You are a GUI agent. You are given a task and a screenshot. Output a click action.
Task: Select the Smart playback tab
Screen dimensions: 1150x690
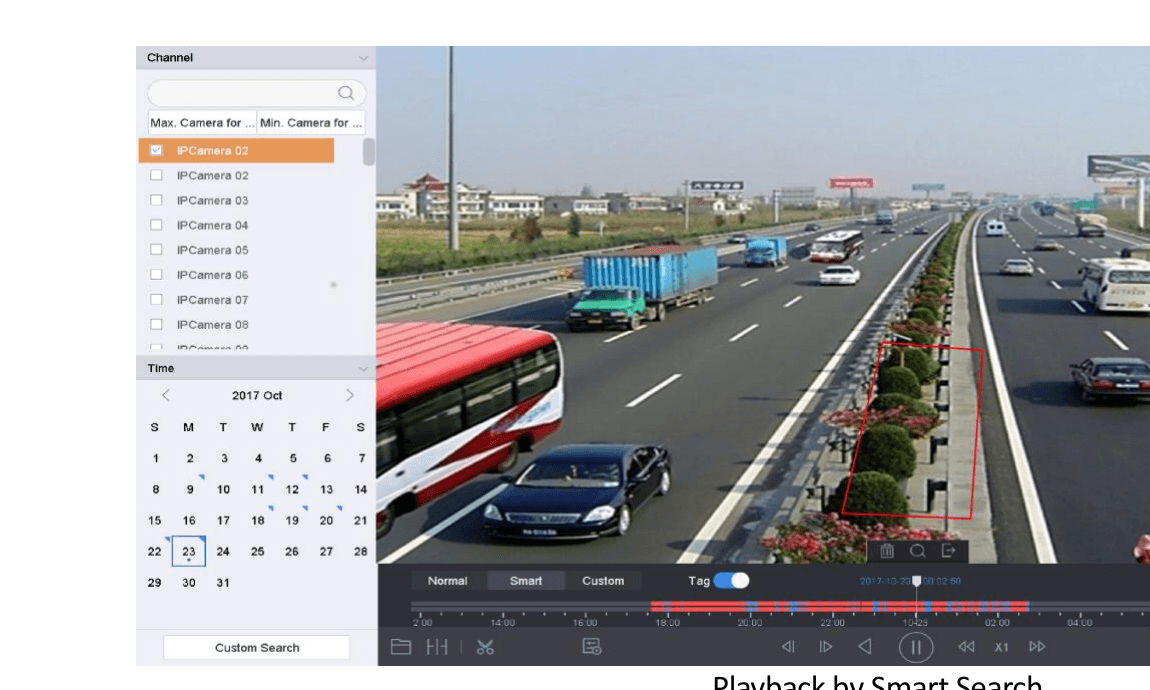[526, 581]
